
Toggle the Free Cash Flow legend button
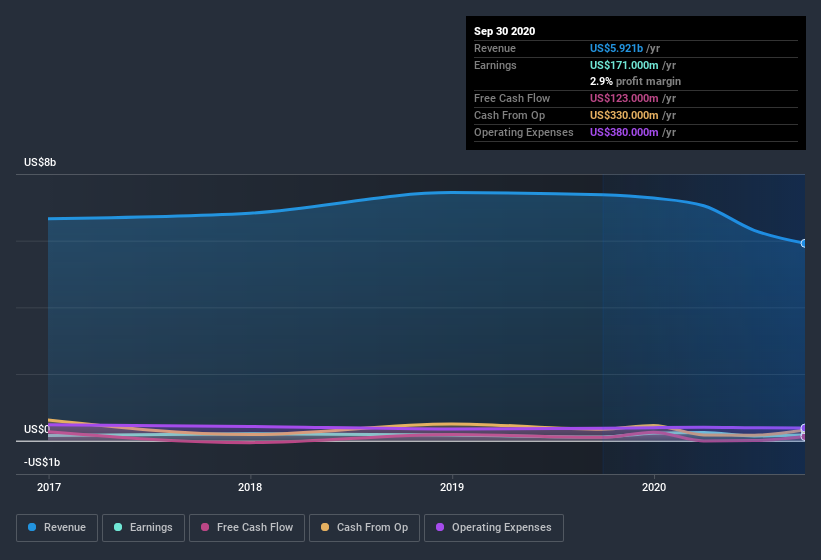[x=247, y=528]
